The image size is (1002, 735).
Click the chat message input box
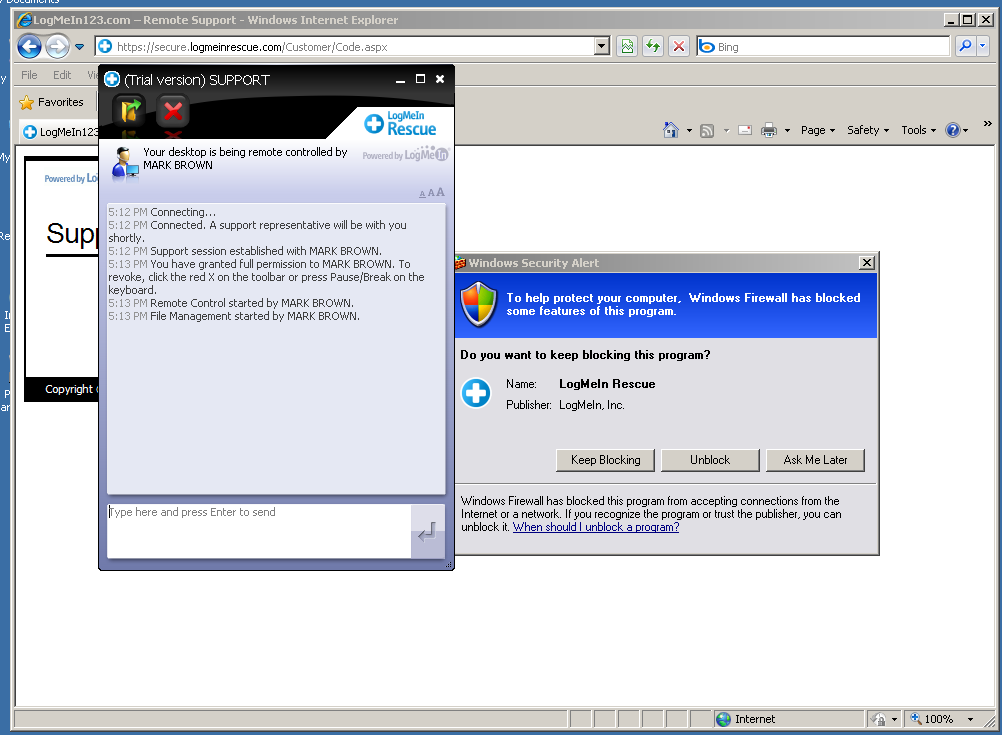pyautogui.click(x=259, y=531)
